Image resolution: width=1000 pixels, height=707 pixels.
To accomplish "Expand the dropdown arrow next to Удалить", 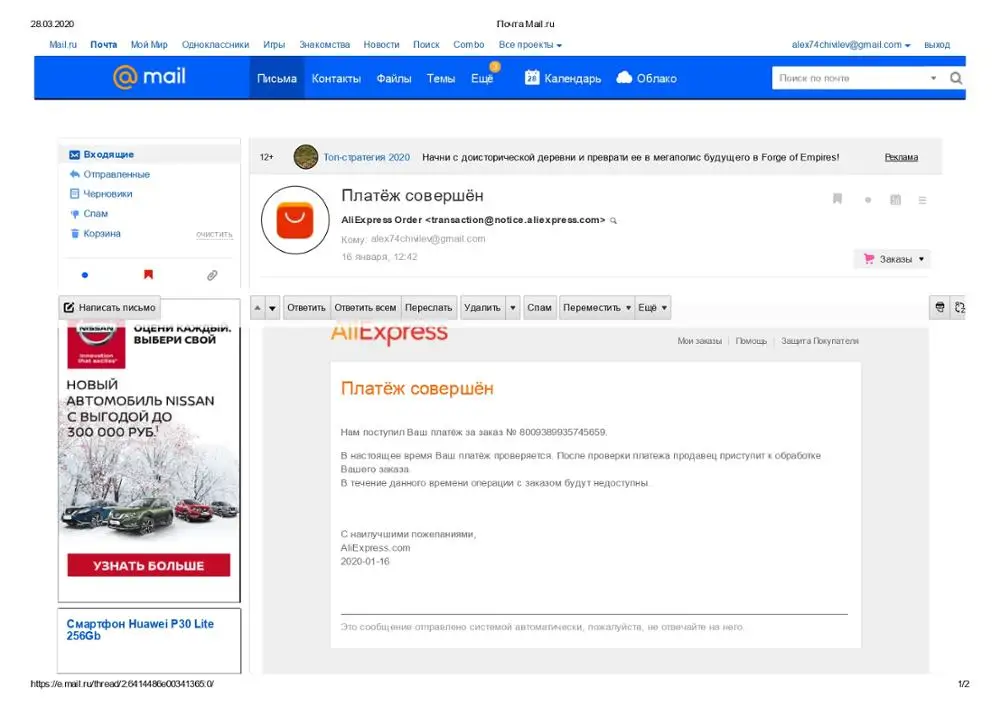I will (513, 308).
